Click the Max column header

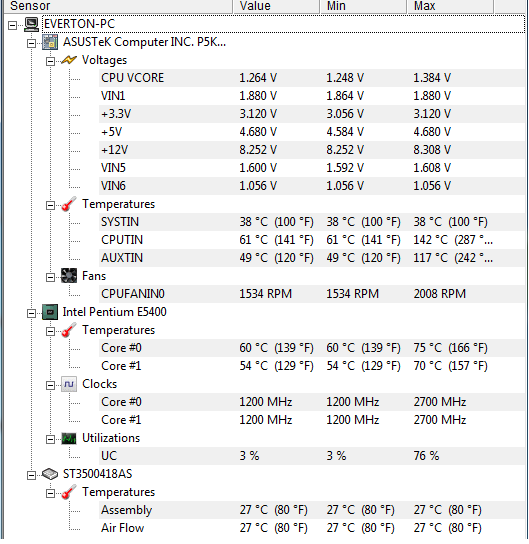coord(450,6)
